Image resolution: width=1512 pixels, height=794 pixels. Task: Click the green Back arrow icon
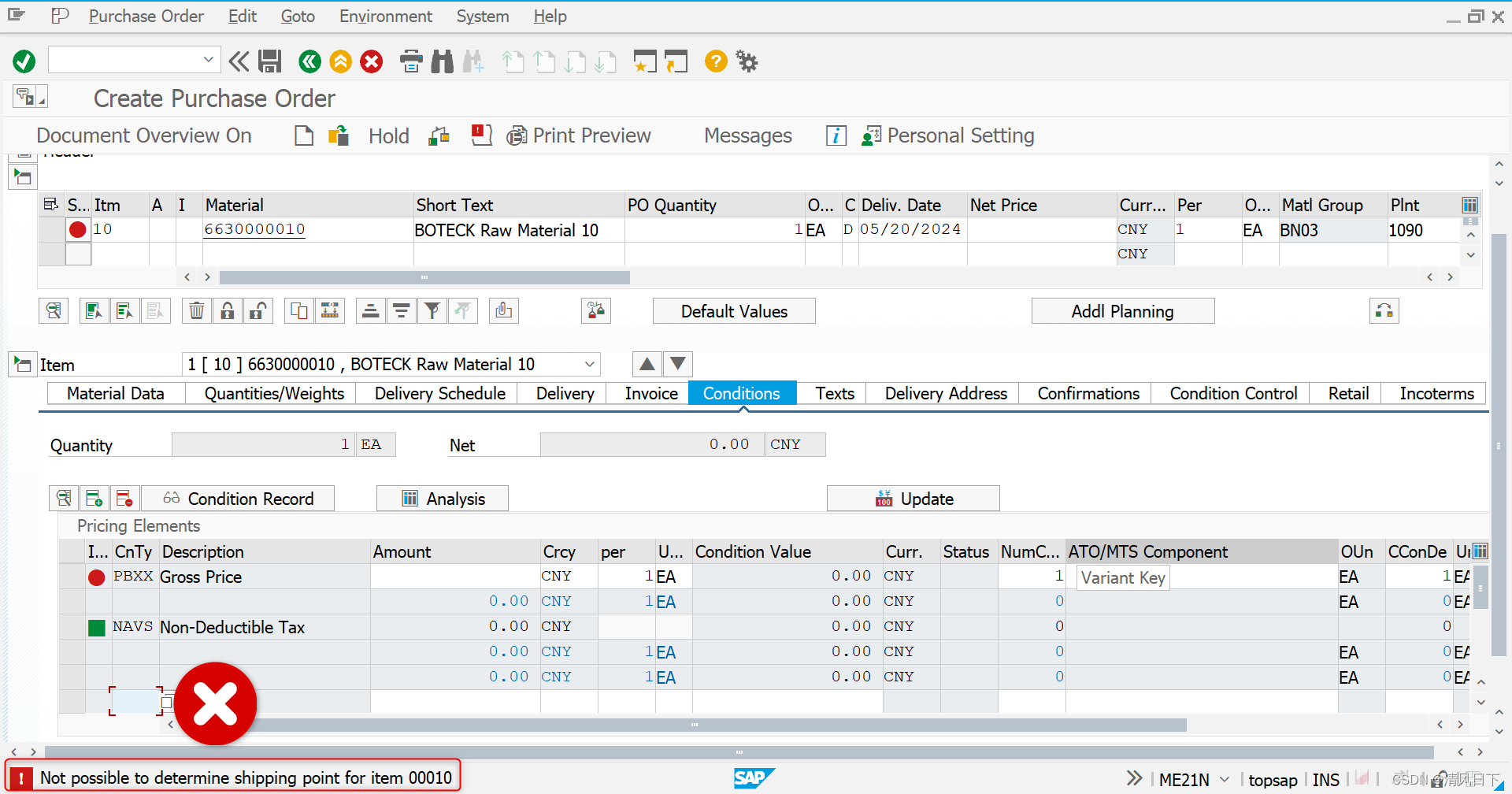pyautogui.click(x=309, y=61)
